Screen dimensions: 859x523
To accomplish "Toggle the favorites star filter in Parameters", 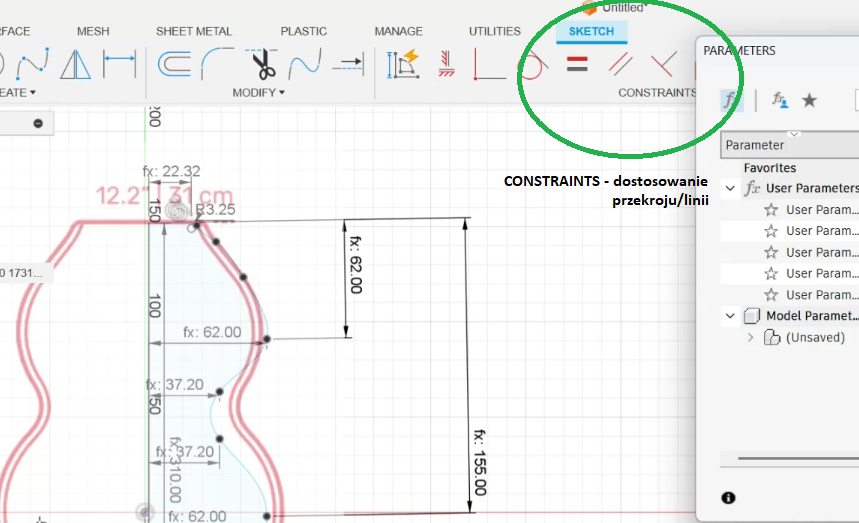I will (810, 100).
